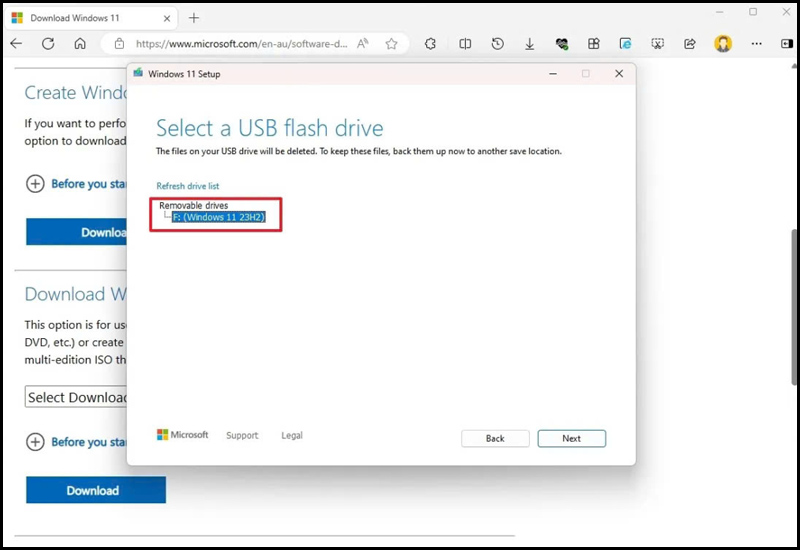Click the webpage vertical scrollbar

pyautogui.click(x=794, y=306)
